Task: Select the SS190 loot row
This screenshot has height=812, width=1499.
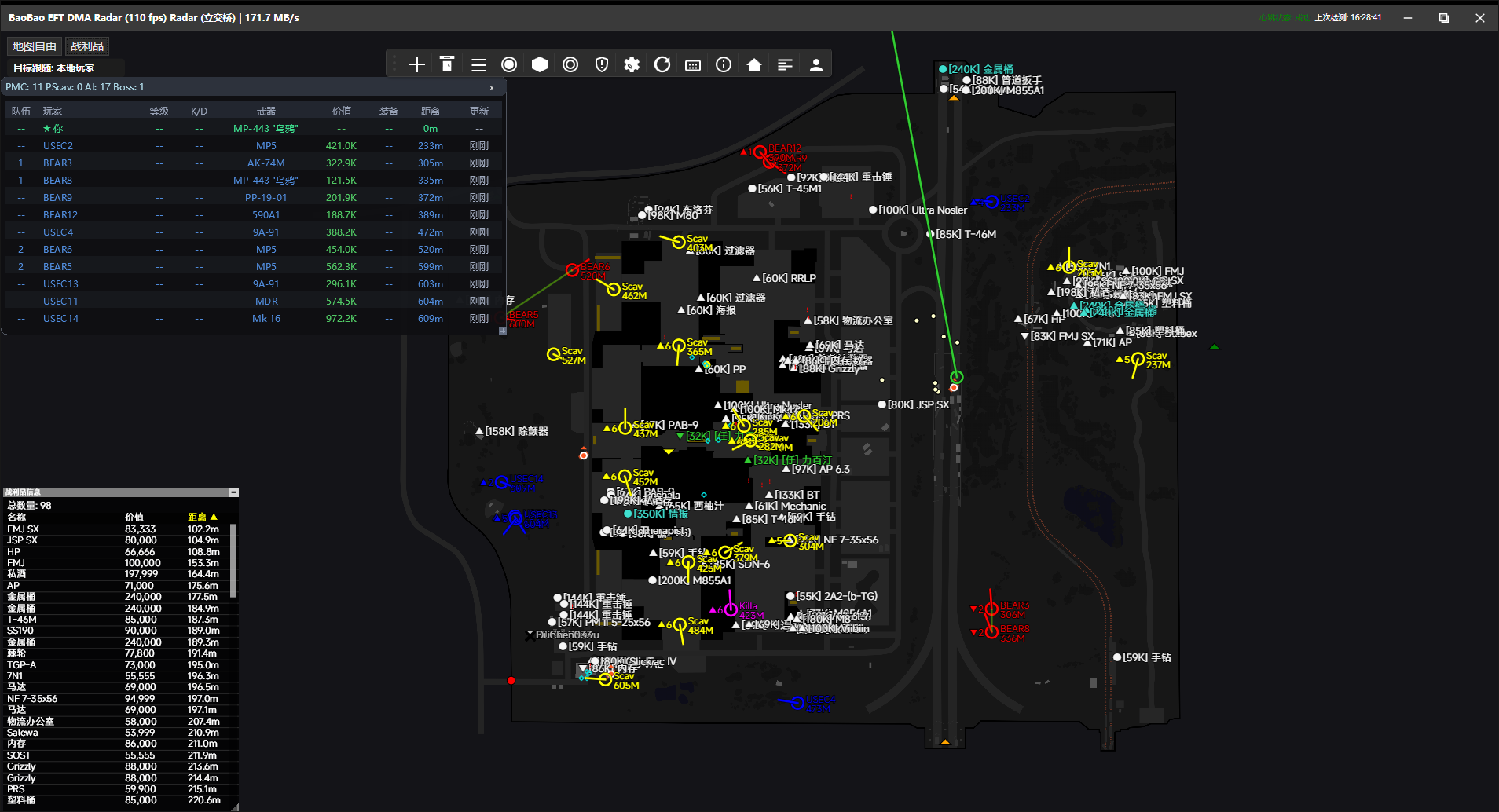Action: click(116, 631)
